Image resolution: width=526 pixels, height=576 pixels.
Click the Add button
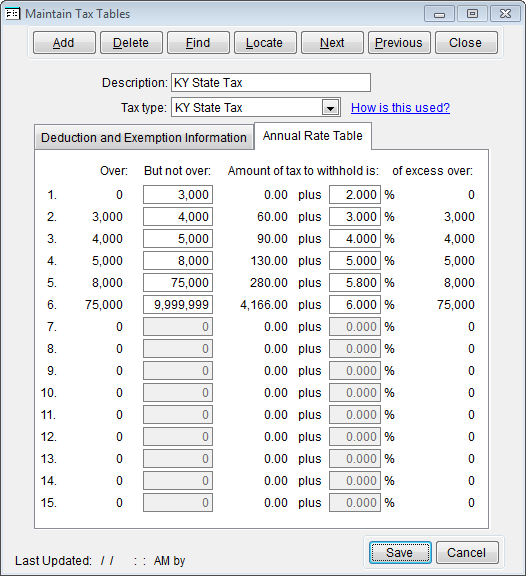coord(64,43)
